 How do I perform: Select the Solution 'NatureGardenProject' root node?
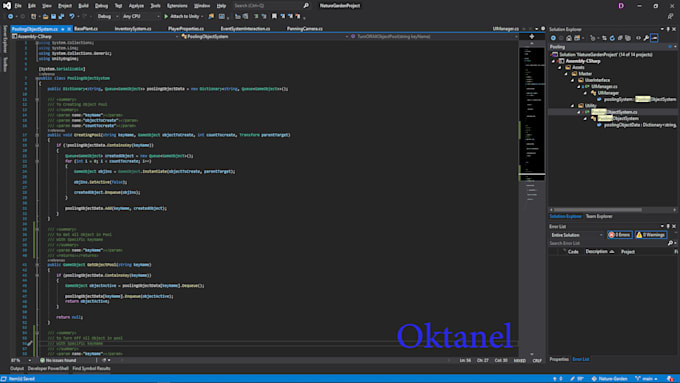[605, 55]
